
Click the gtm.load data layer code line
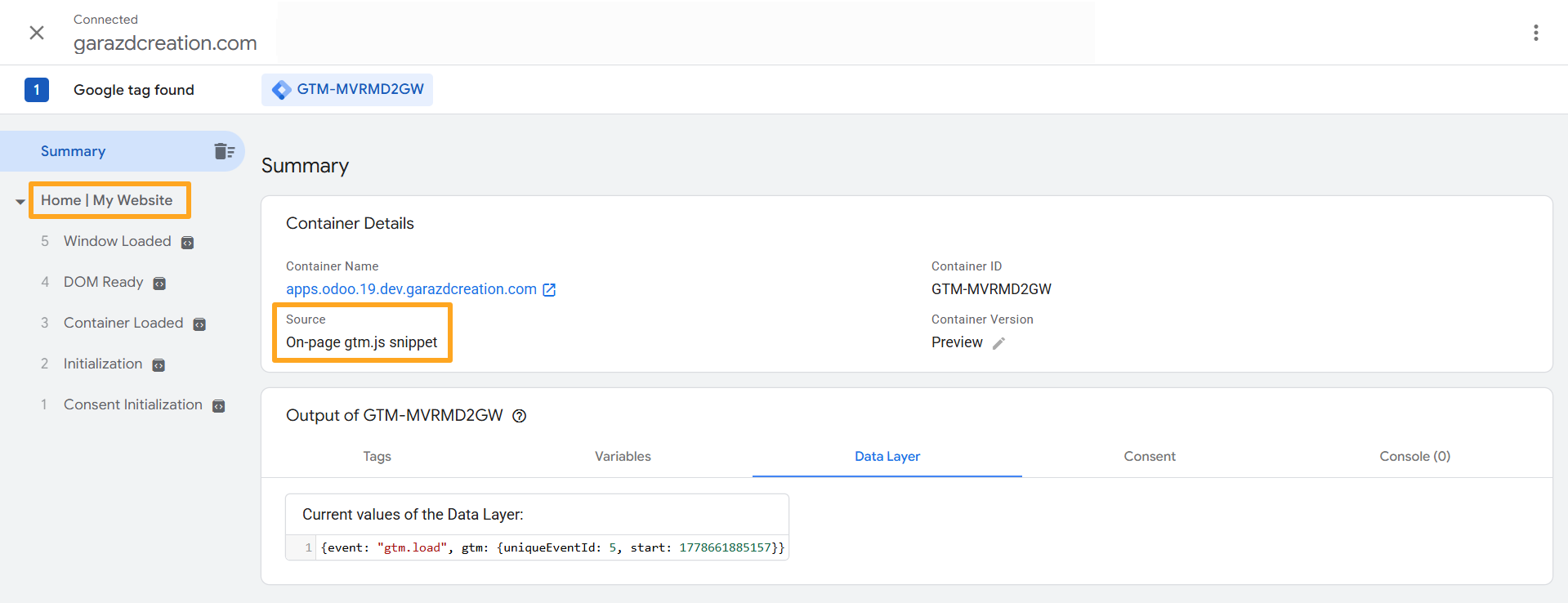[x=552, y=547]
